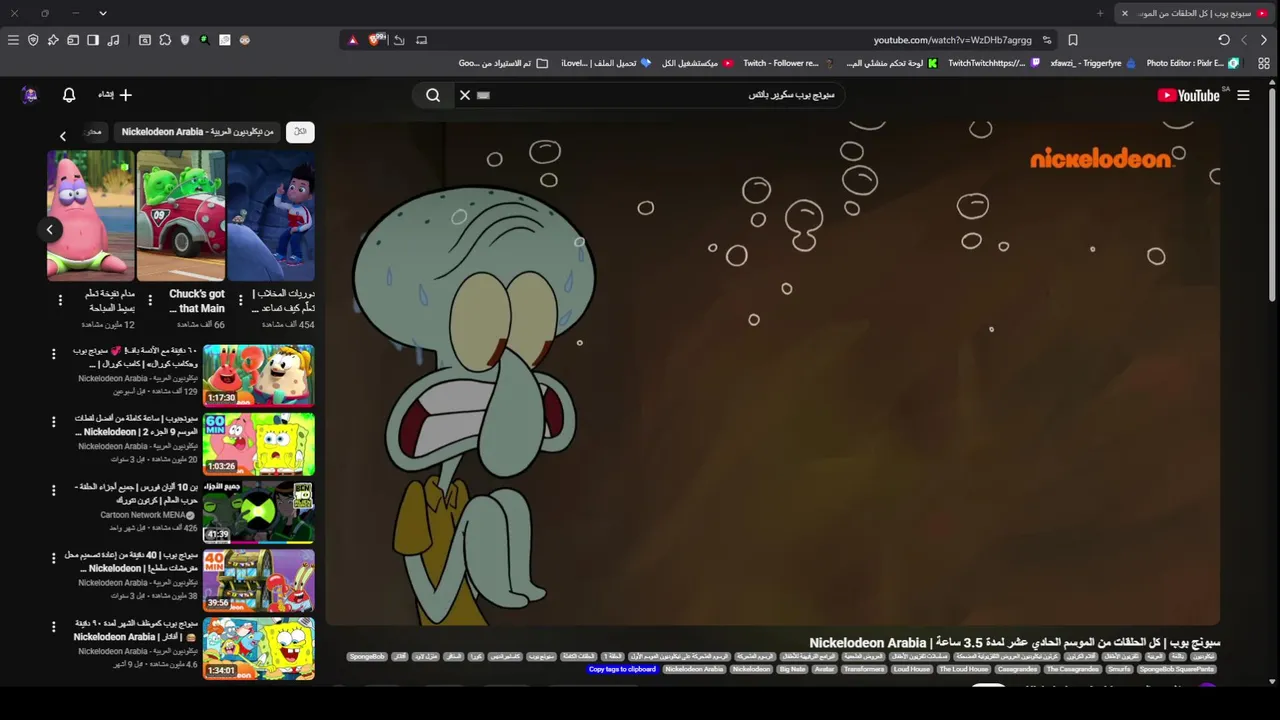Open the Paw Patrol short thumbnail
1280x720 pixels.
[271, 215]
